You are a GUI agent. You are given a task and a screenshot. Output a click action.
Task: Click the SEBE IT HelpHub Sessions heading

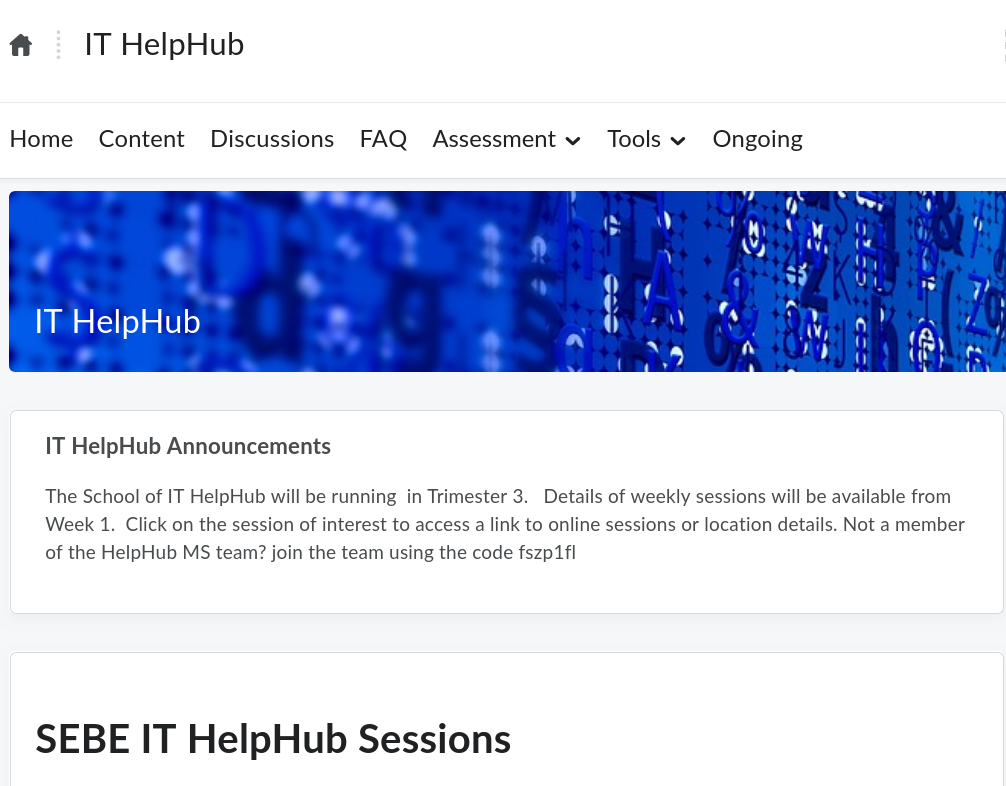[273, 740]
